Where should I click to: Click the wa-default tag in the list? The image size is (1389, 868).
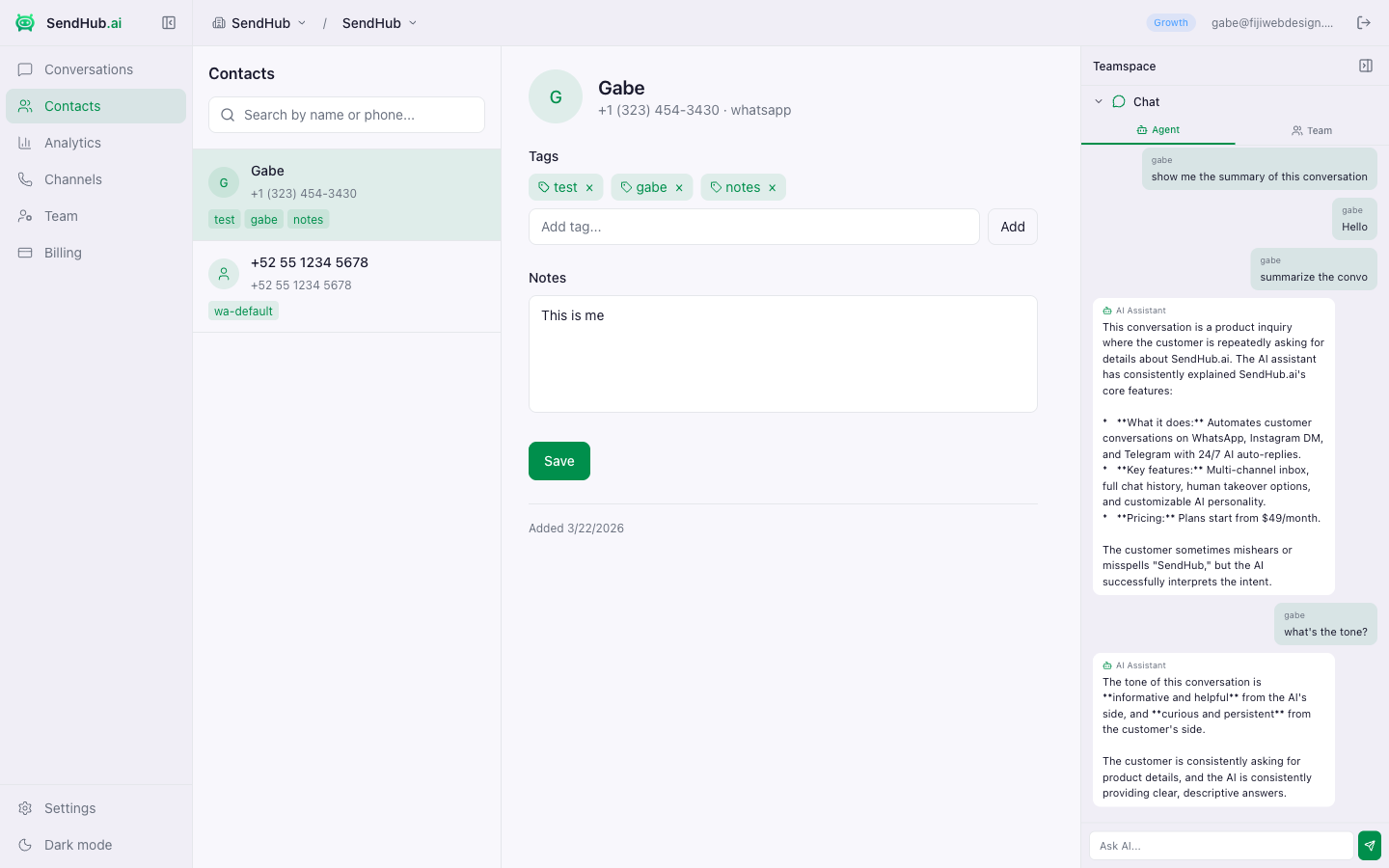[x=243, y=312]
